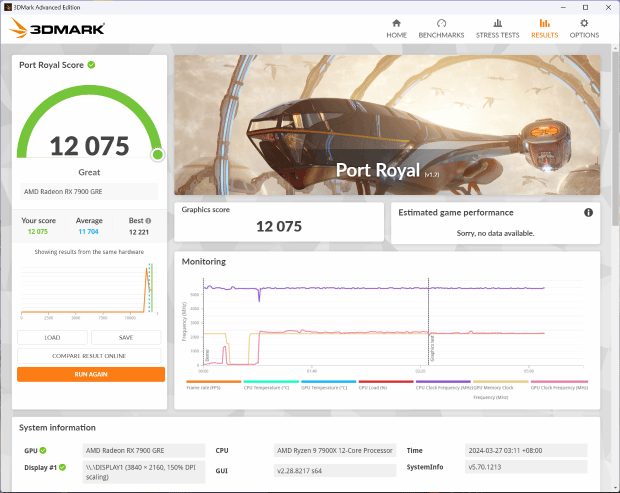620x493 pixels.
Task: Click the System information heading
Action: click(x=57, y=427)
